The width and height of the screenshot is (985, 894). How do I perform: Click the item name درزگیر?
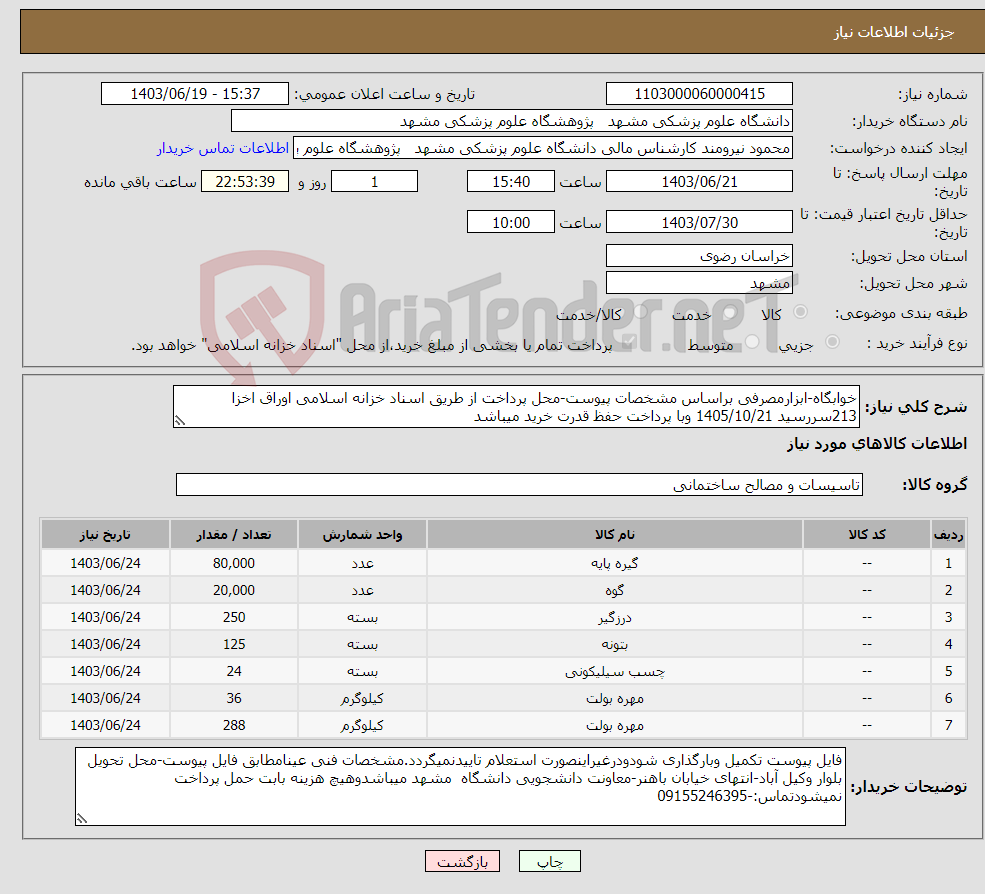pos(614,618)
